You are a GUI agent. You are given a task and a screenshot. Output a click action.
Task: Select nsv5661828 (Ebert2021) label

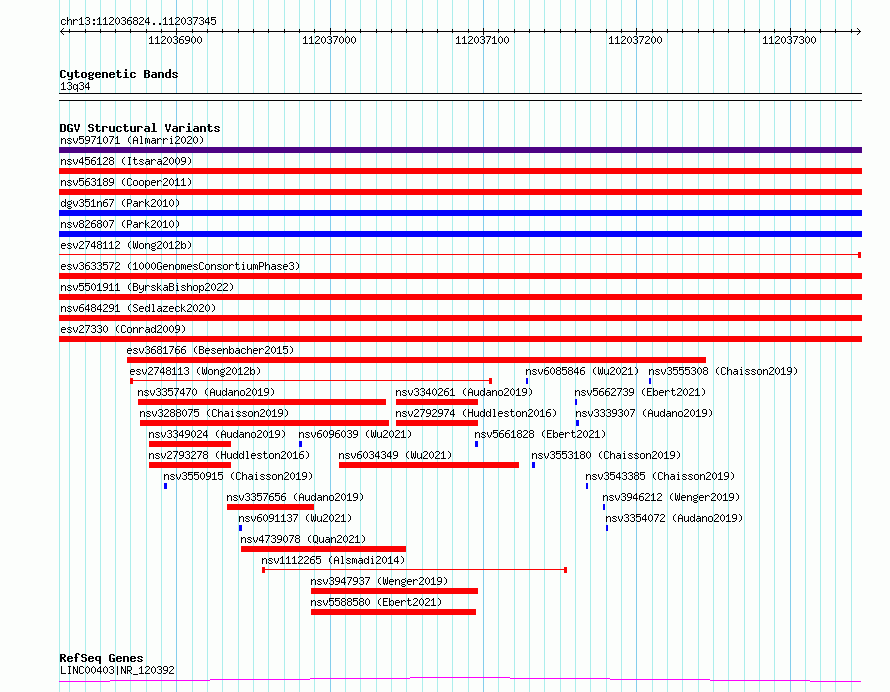click(540, 434)
